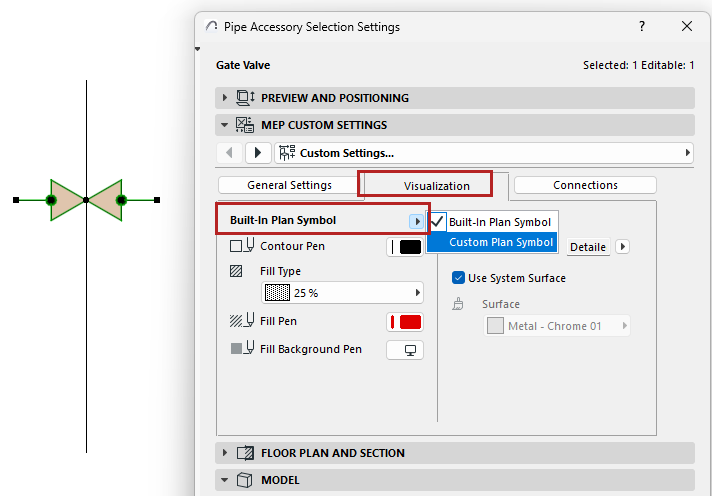The image size is (712, 496).
Task: Click the Fill Pen icon
Action: pos(242,321)
